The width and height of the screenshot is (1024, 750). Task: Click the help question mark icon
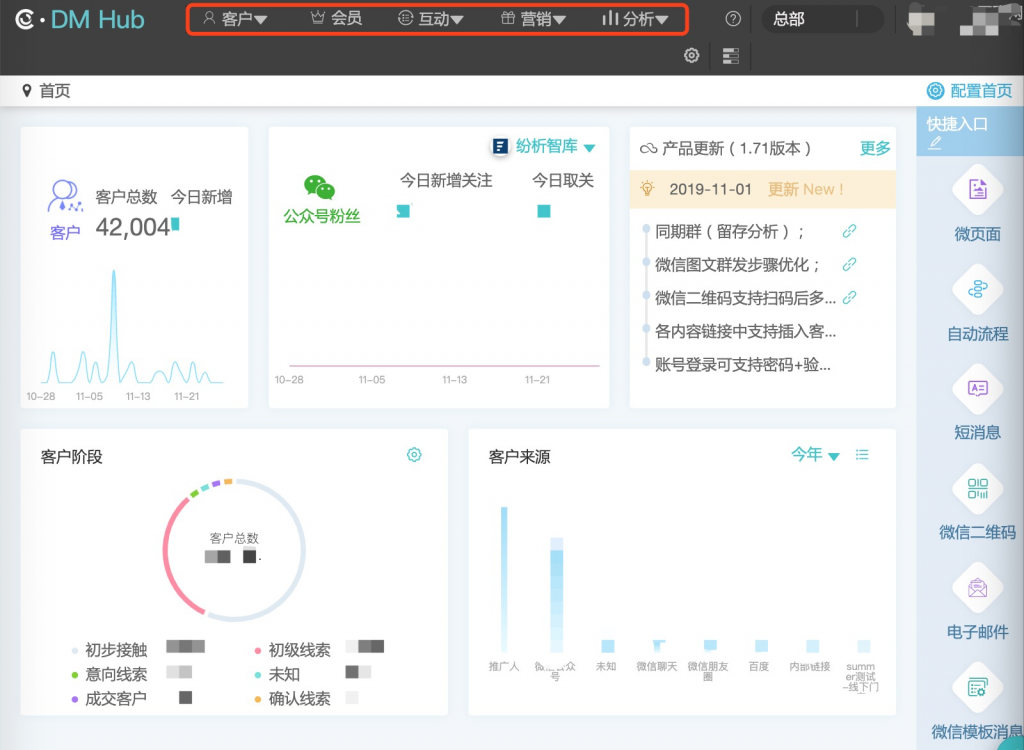click(x=733, y=19)
